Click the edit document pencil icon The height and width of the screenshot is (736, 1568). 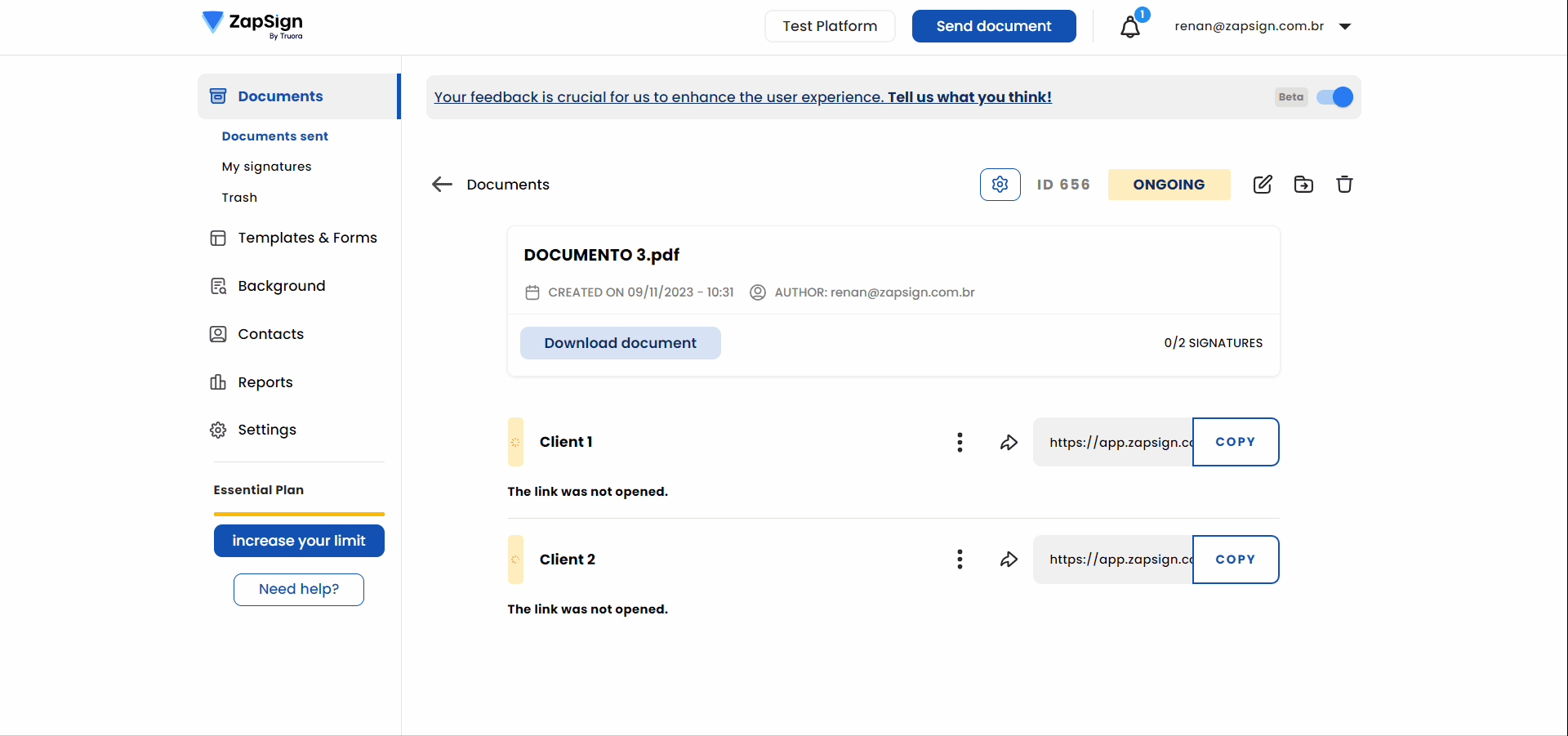tap(1263, 185)
